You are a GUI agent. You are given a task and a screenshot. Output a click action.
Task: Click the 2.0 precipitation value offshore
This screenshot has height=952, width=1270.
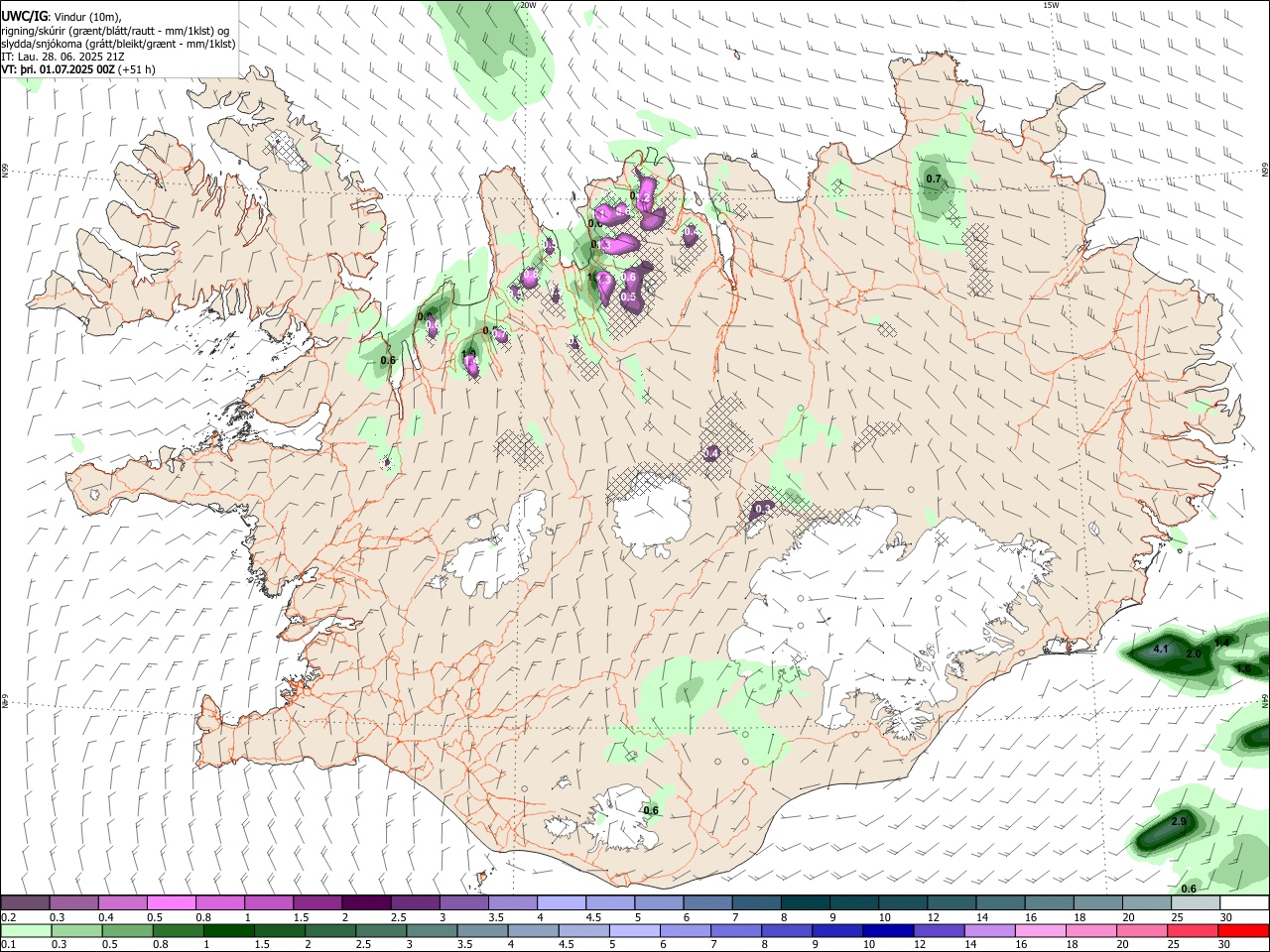(x=1194, y=654)
